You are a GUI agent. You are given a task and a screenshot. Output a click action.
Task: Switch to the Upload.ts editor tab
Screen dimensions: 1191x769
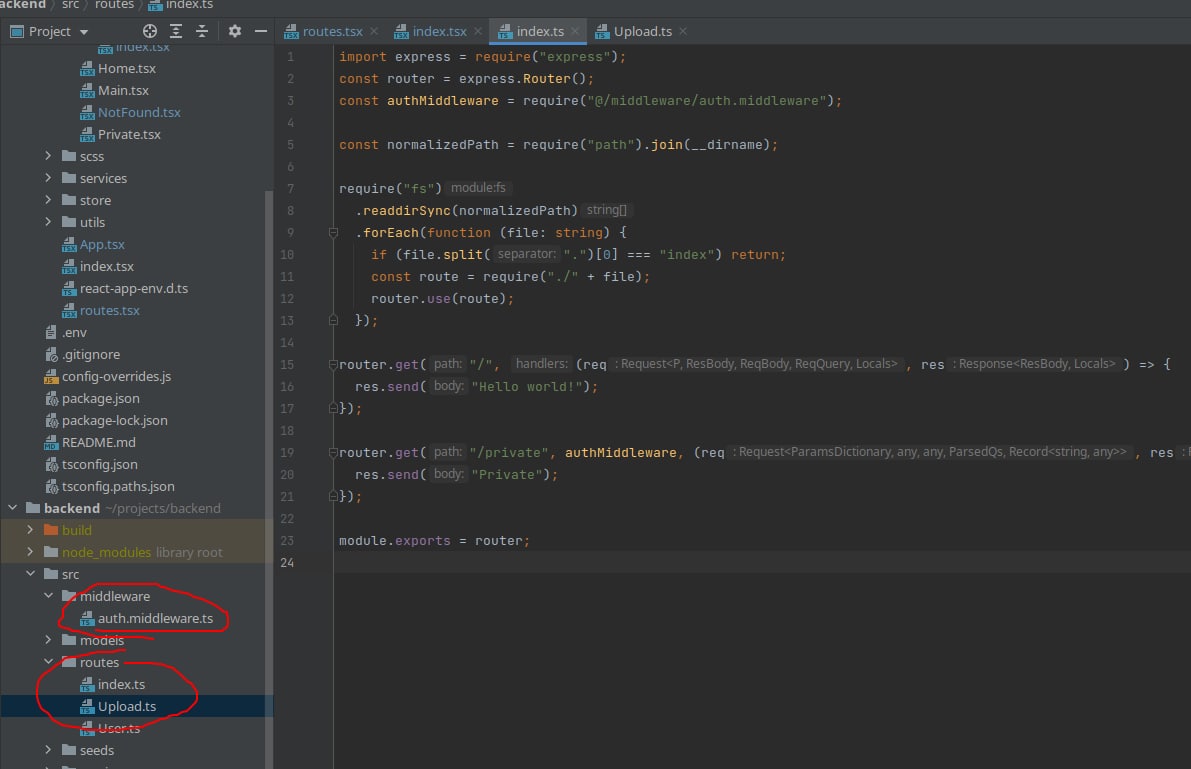pyautogui.click(x=642, y=32)
